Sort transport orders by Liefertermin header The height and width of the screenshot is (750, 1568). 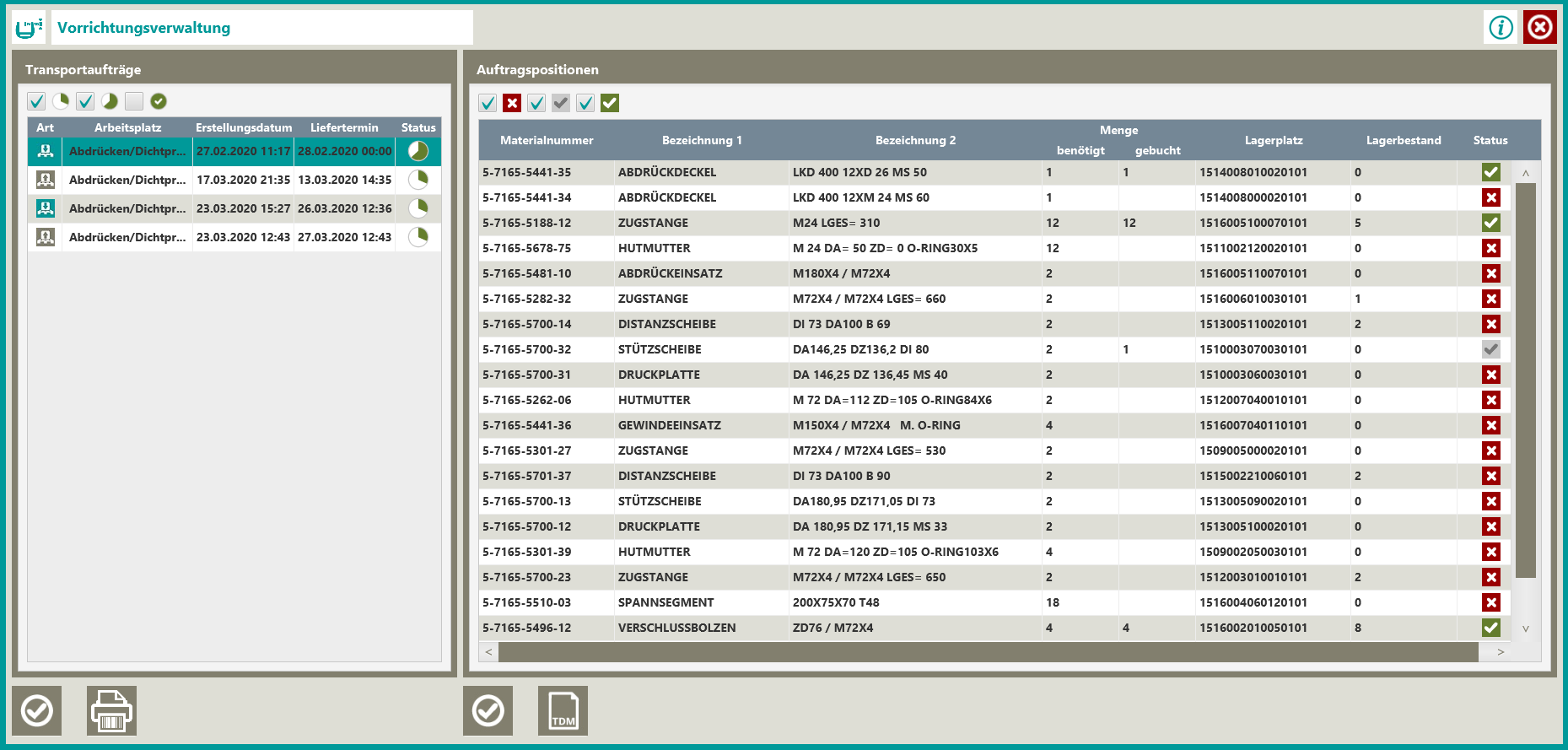pyautogui.click(x=344, y=127)
